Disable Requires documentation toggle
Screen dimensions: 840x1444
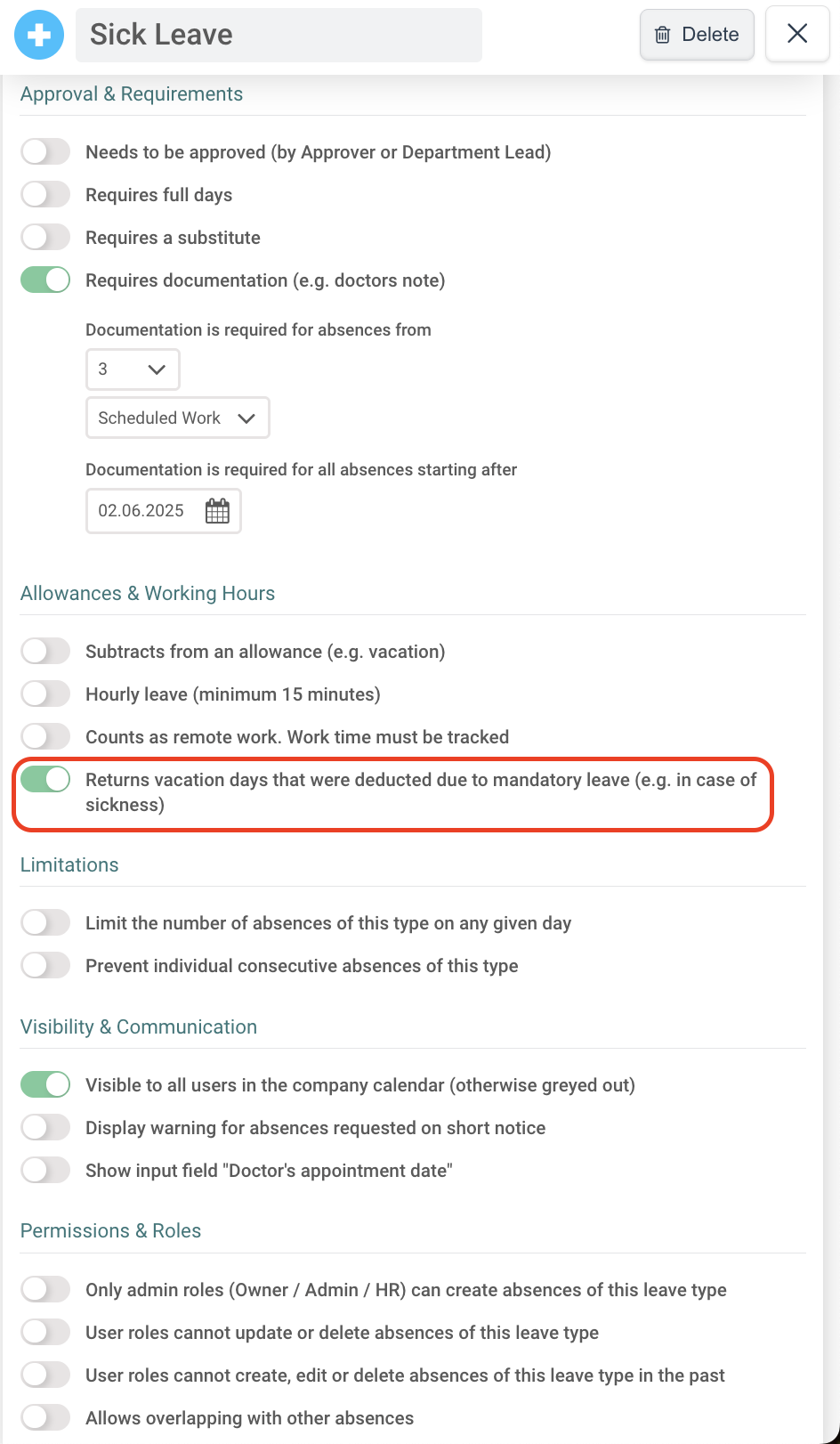(45, 280)
